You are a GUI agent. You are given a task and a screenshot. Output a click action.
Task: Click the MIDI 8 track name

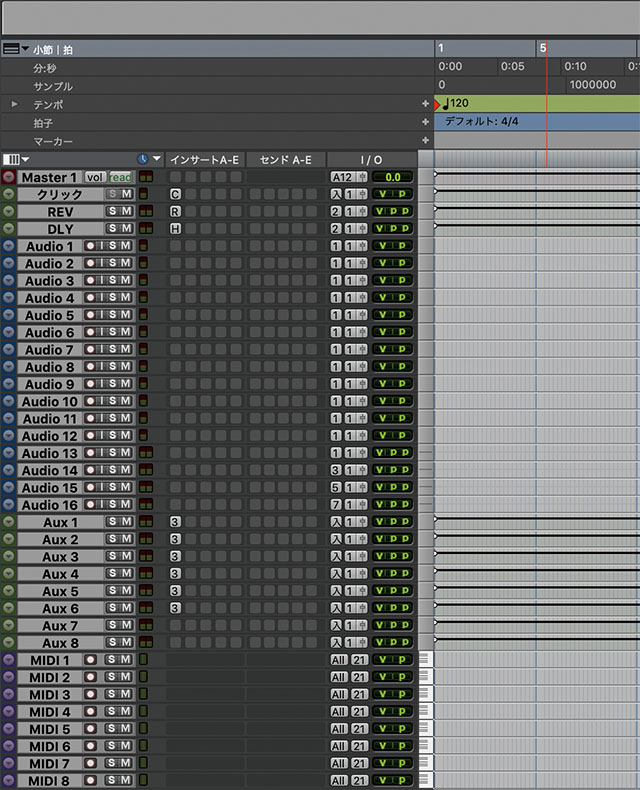49,780
